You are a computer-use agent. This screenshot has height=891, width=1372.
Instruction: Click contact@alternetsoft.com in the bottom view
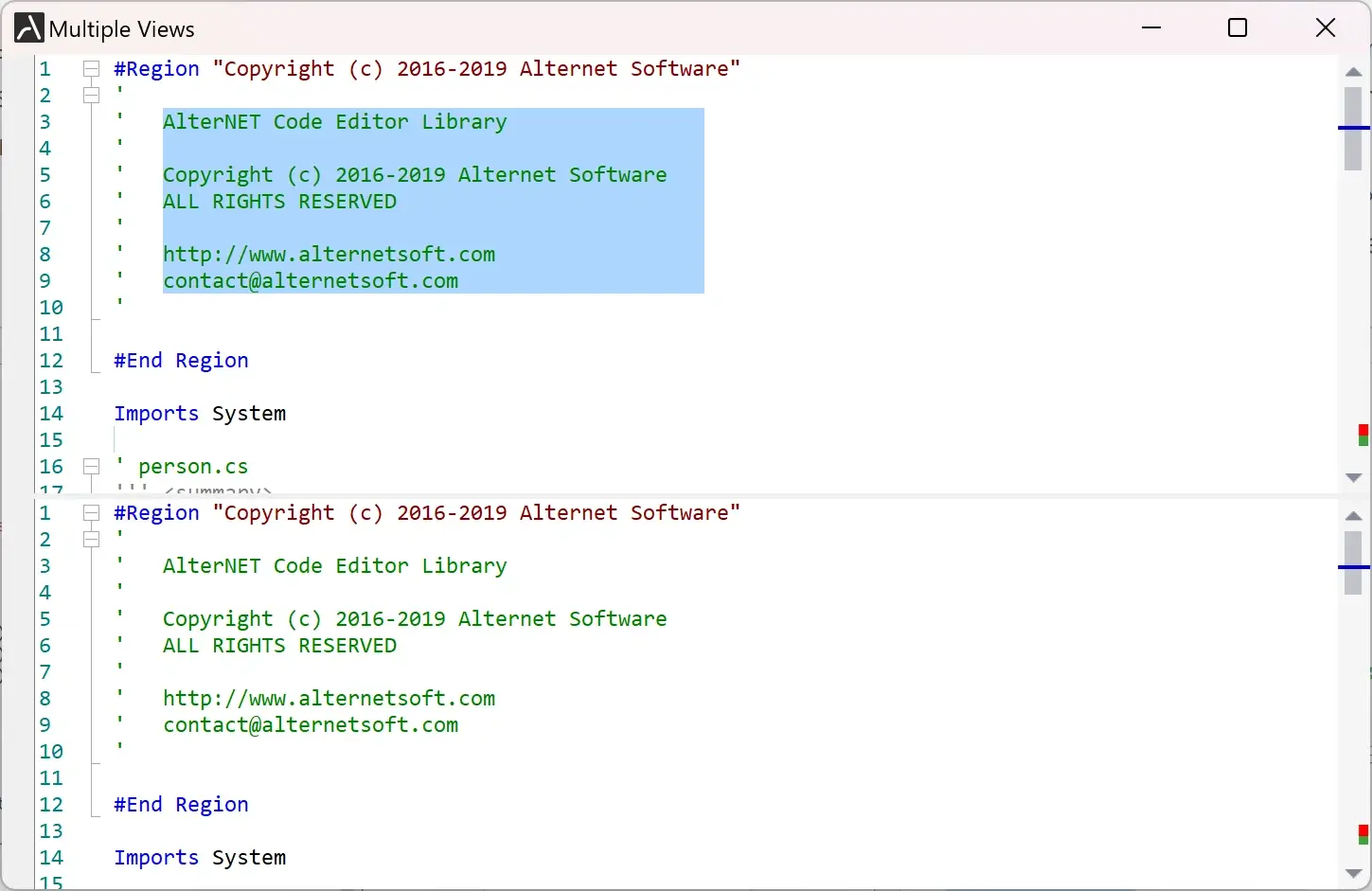tap(311, 724)
